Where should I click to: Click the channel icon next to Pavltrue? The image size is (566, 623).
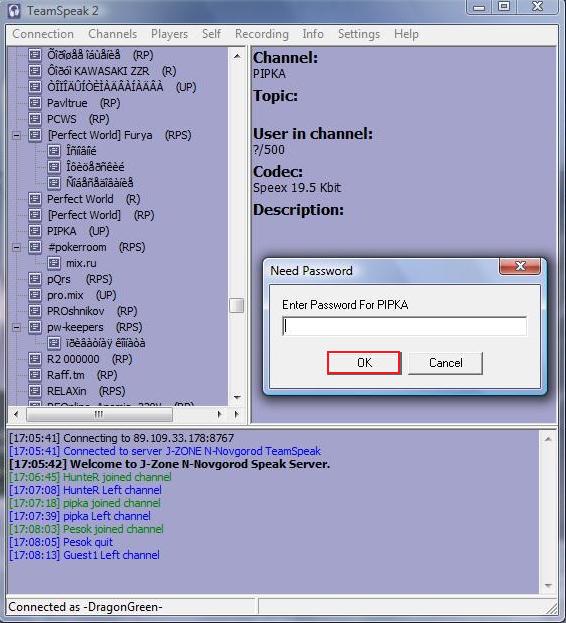[35, 103]
